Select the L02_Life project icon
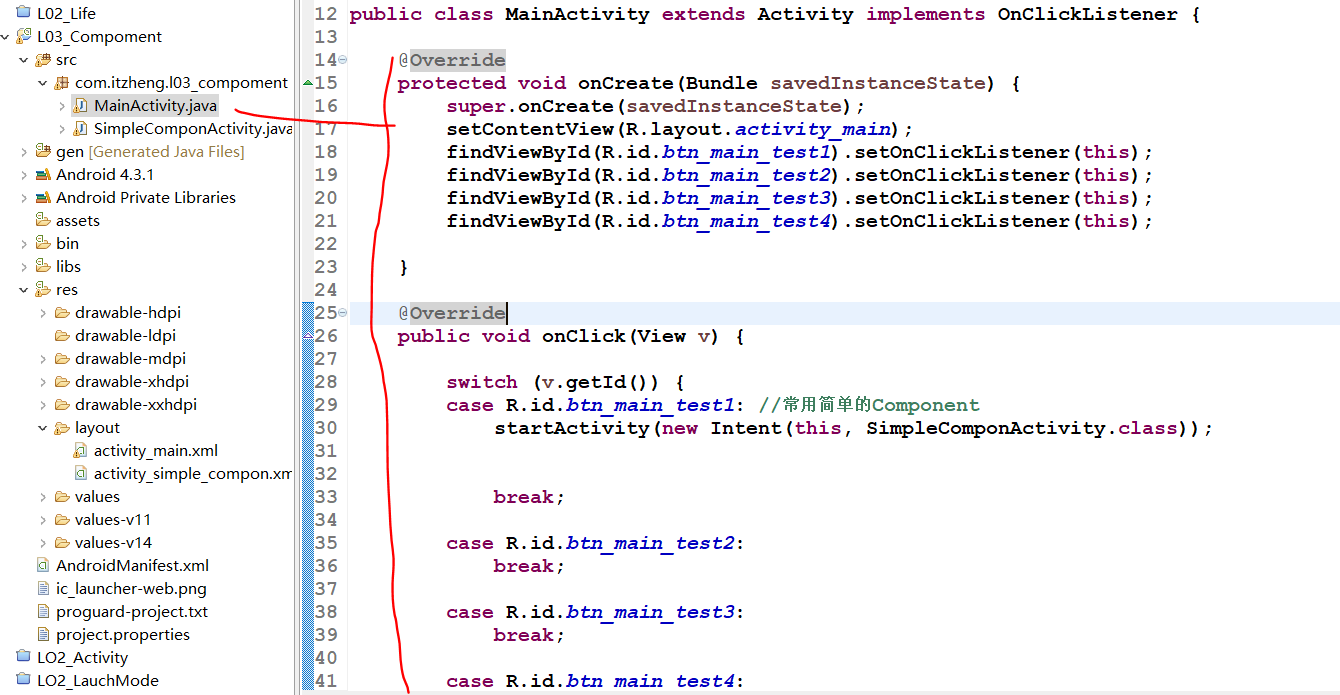The width and height of the screenshot is (1340, 695). (x=24, y=13)
